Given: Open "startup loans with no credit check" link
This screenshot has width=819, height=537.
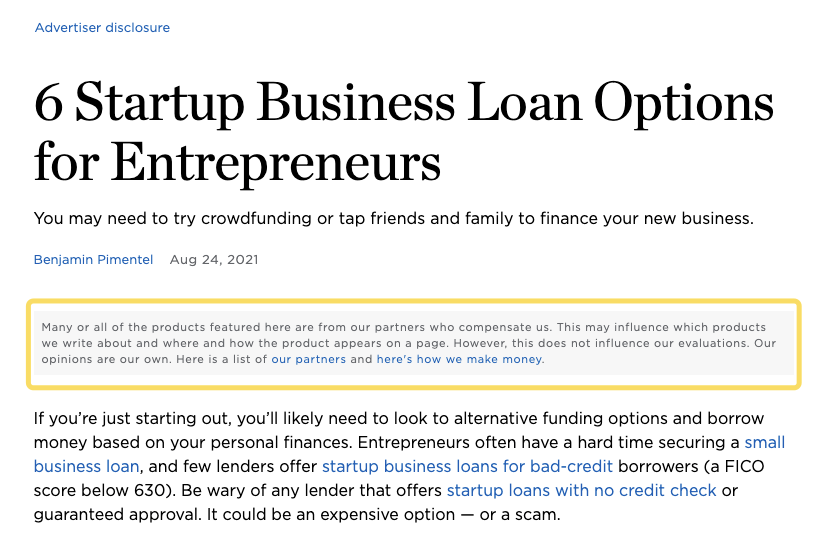Looking at the screenshot, I should tap(581, 489).
